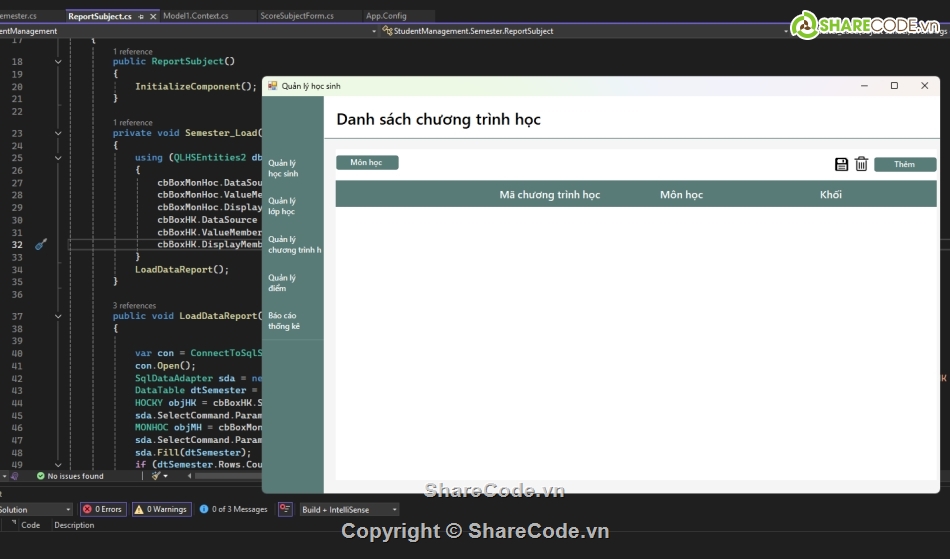Toggle the 0 Warnings filter
Viewport: 950px width, 559px height.
[161, 509]
